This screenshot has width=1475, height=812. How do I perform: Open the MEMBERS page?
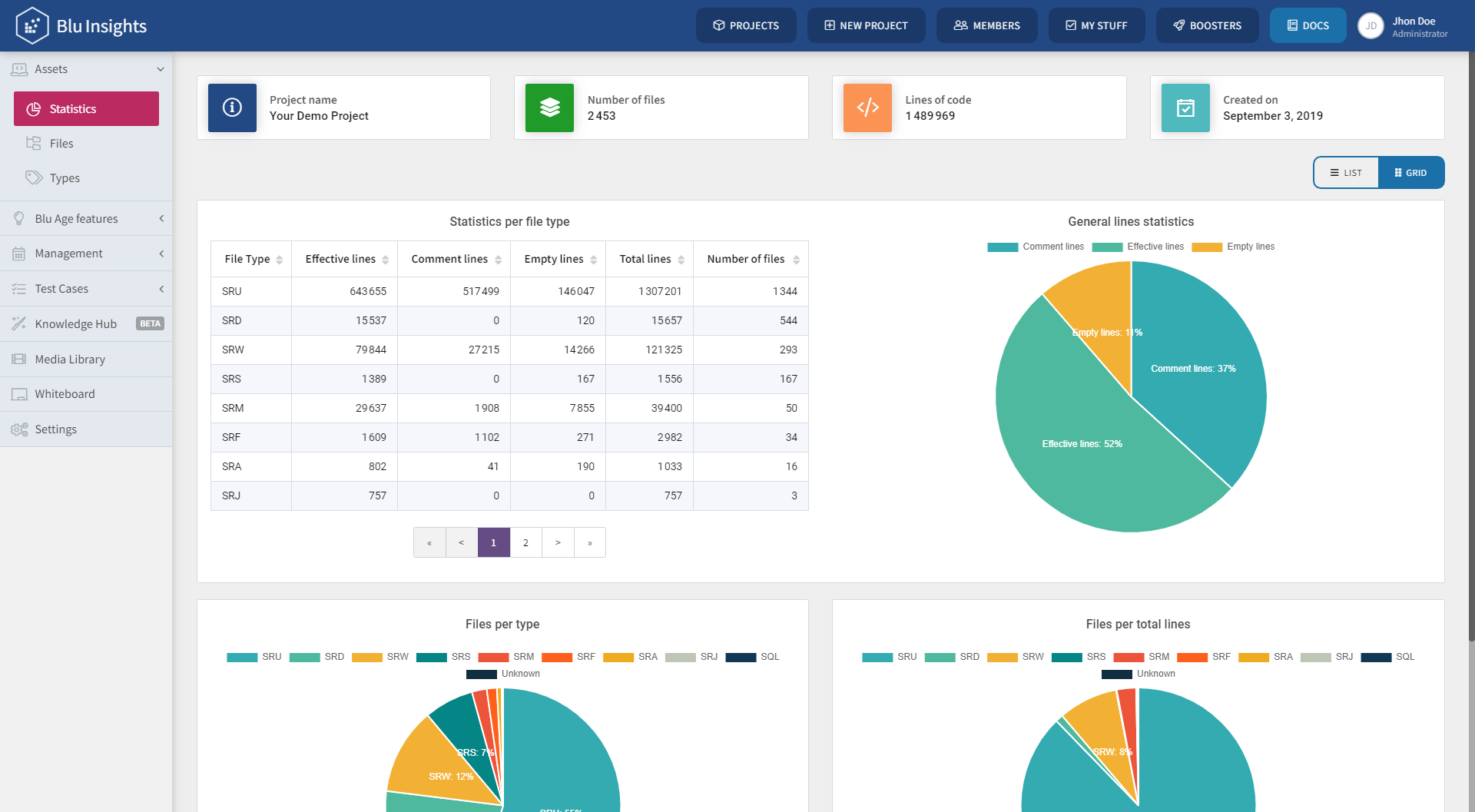(x=986, y=25)
